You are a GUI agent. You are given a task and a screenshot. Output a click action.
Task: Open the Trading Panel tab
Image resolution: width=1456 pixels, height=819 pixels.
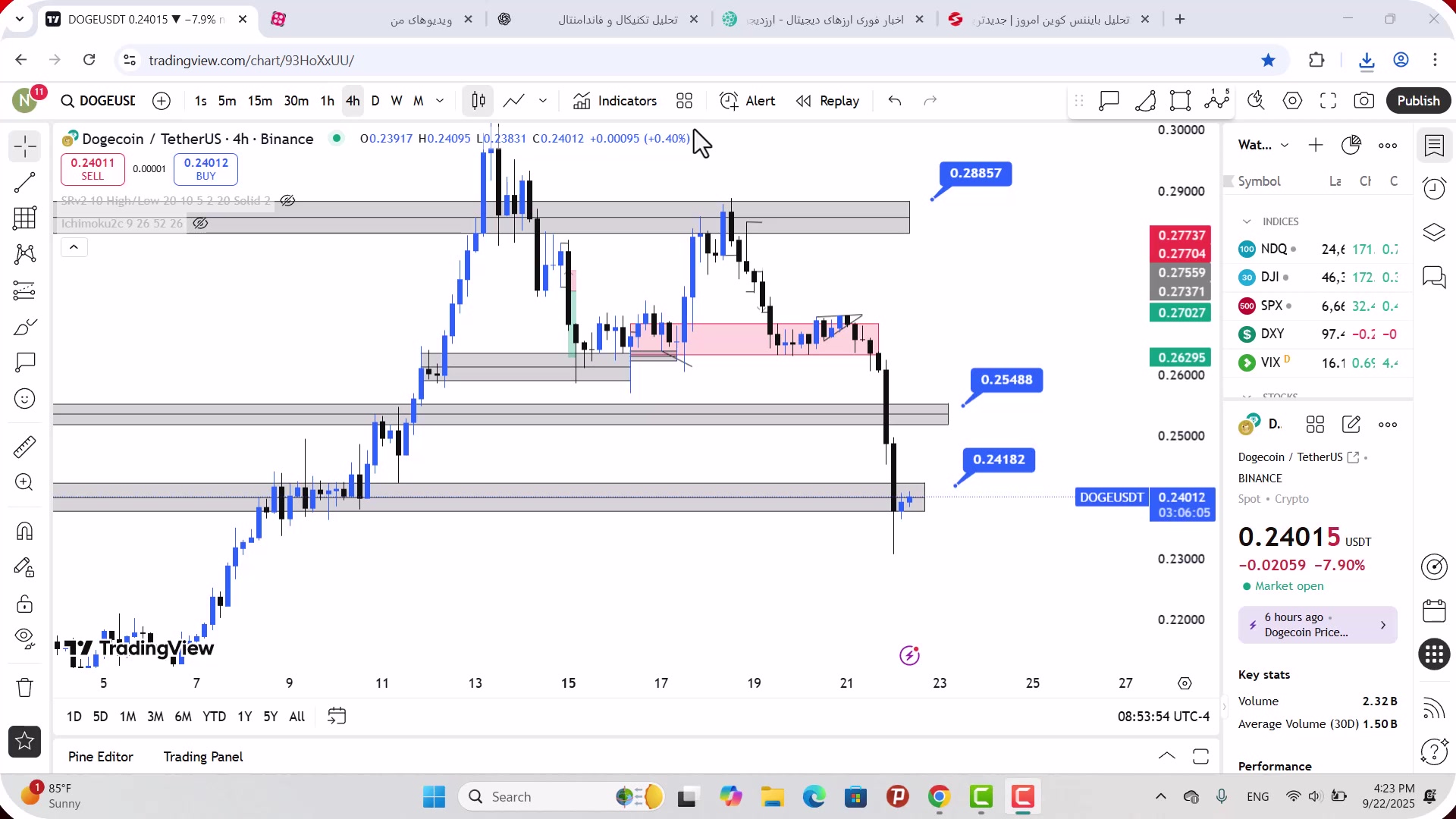203,757
